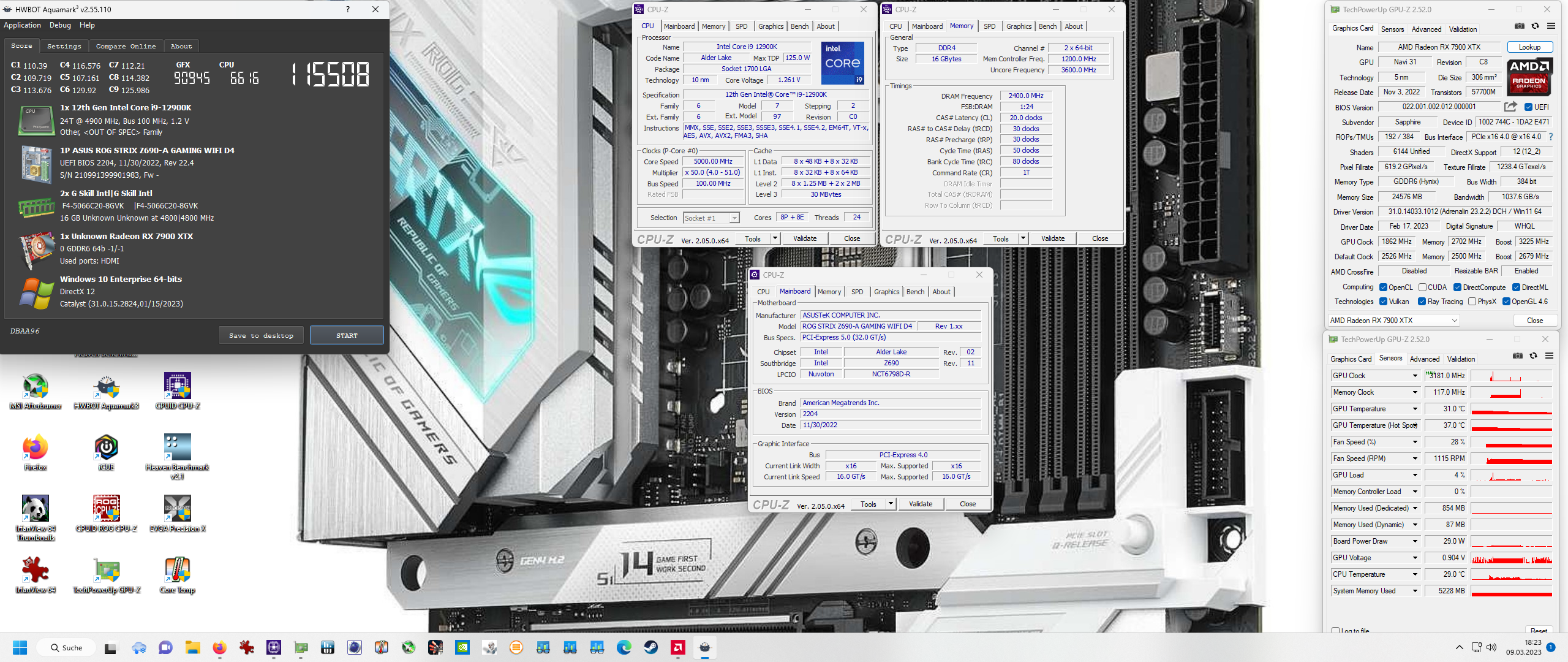Switch to Compare Online tab in Aquamark
Viewport: 1568px width, 662px height.
pyautogui.click(x=126, y=47)
